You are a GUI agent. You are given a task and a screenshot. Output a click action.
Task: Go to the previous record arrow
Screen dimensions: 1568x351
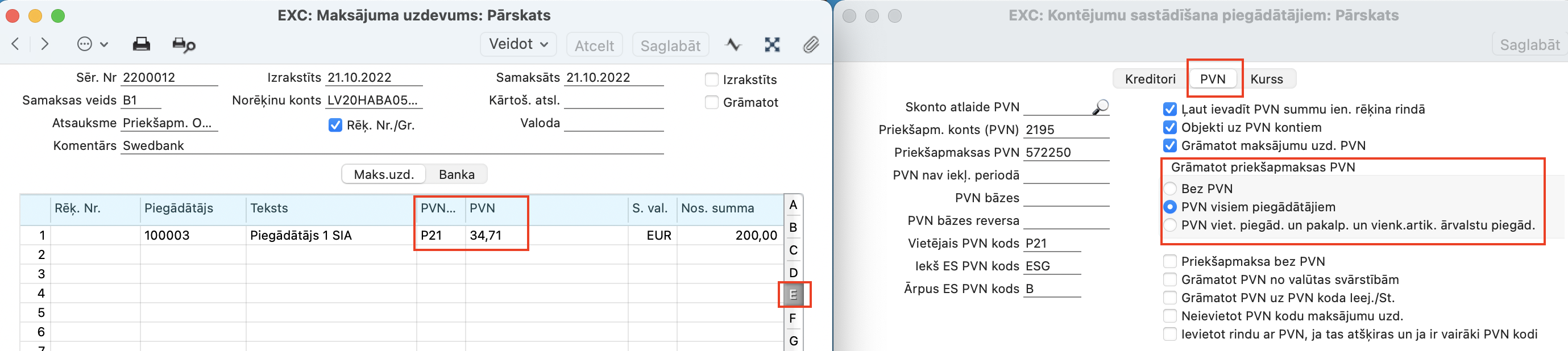[x=16, y=44]
